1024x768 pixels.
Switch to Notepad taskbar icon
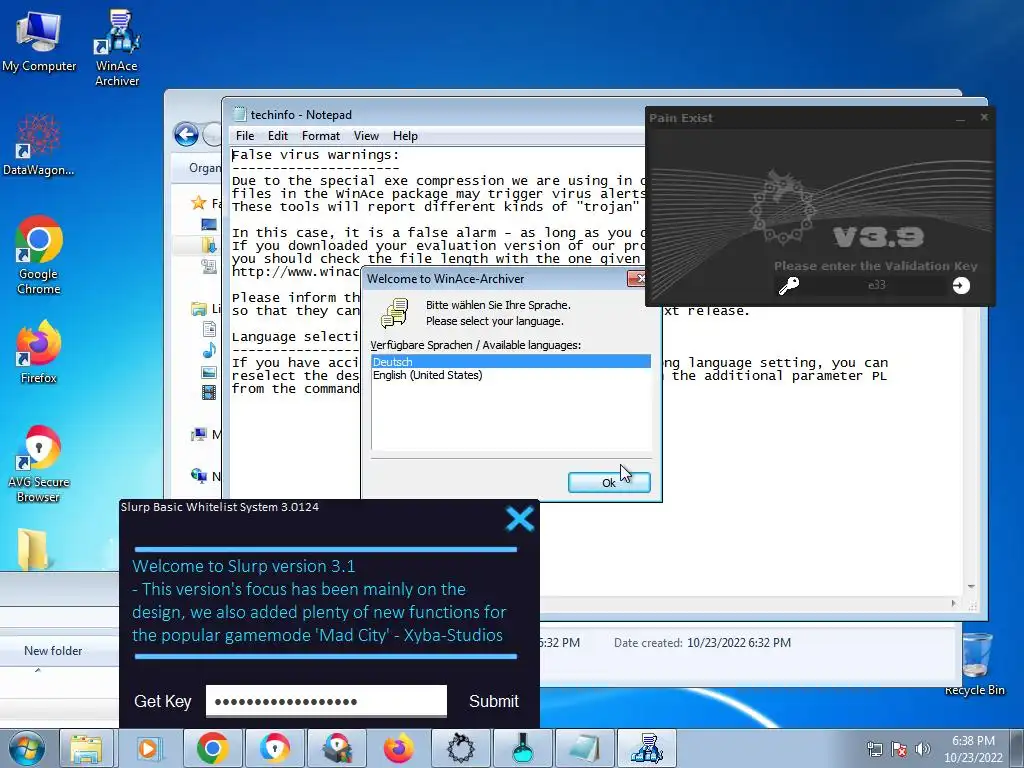click(584, 748)
